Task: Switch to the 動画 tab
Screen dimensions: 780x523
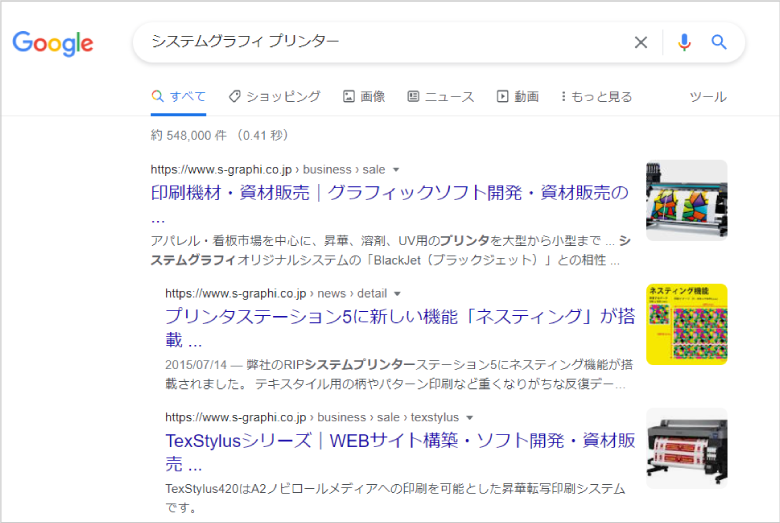Action: click(518, 97)
